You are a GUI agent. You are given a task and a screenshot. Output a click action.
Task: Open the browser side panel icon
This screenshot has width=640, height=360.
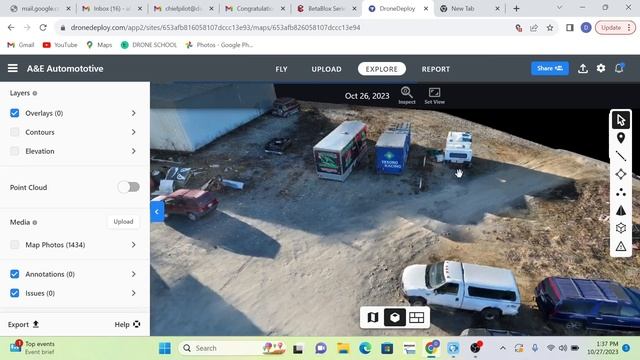coord(569,28)
